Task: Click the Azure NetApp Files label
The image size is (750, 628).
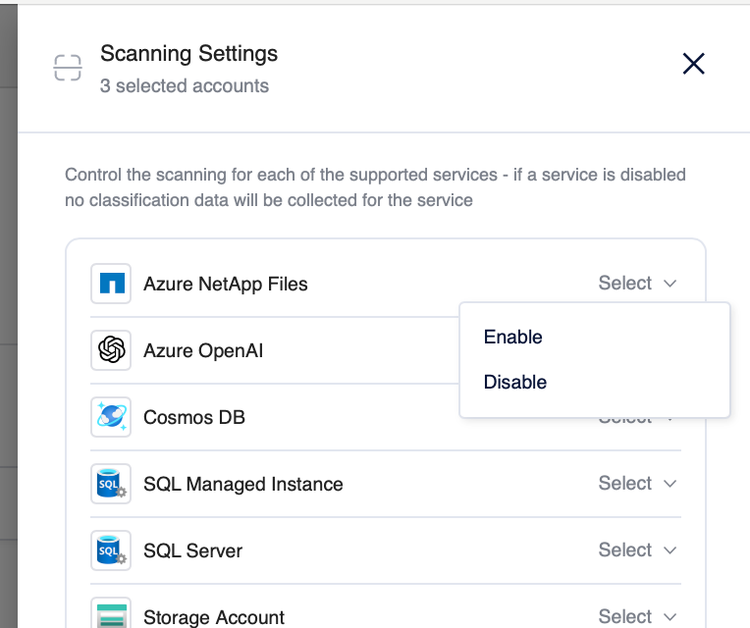Action: (x=225, y=284)
